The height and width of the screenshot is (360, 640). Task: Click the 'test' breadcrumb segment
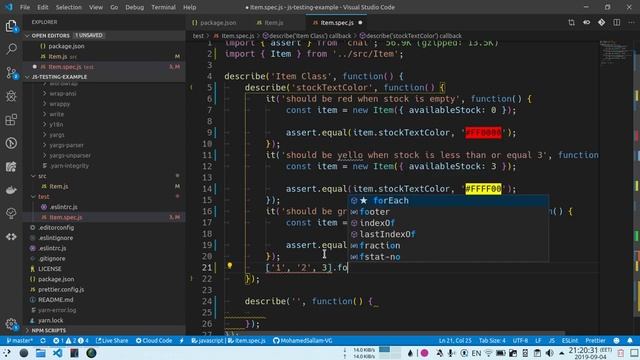point(198,36)
